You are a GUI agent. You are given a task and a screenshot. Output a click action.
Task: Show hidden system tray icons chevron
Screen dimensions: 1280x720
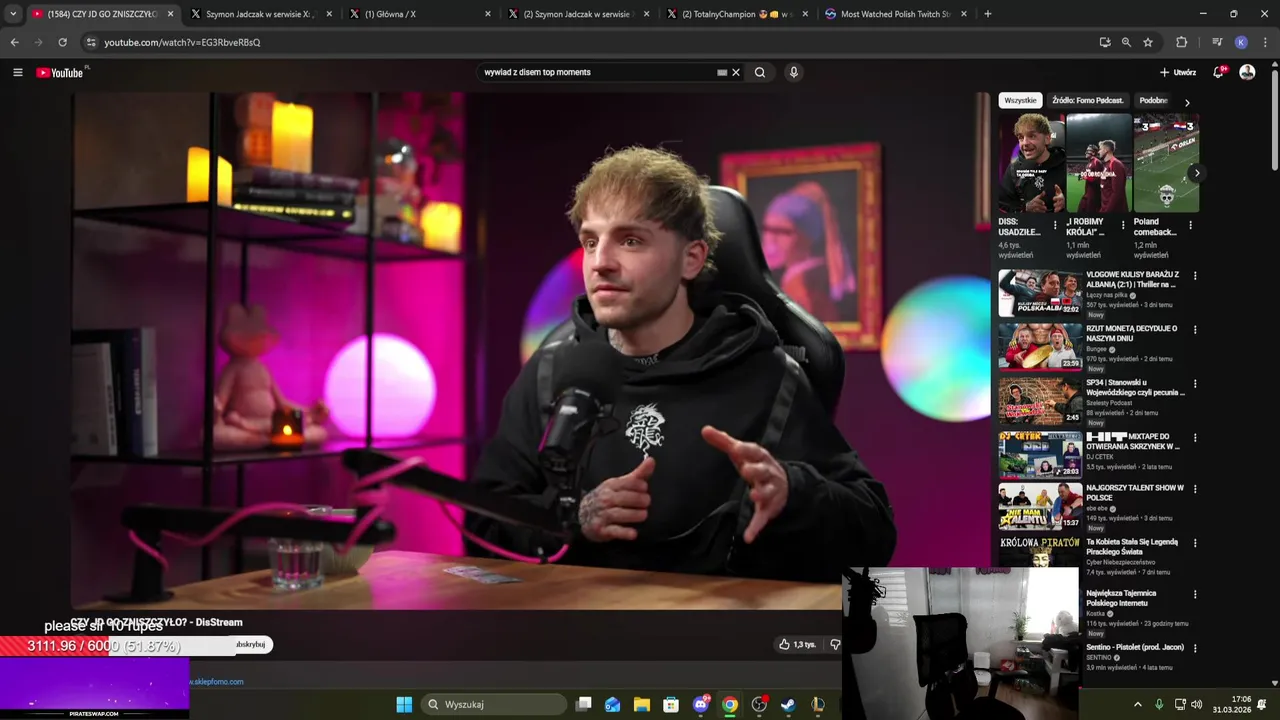1137,704
